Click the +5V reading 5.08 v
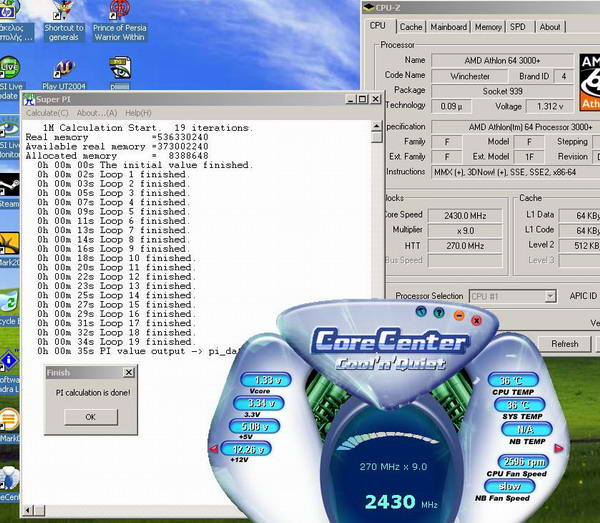This screenshot has height=523, width=600. [x=255, y=426]
